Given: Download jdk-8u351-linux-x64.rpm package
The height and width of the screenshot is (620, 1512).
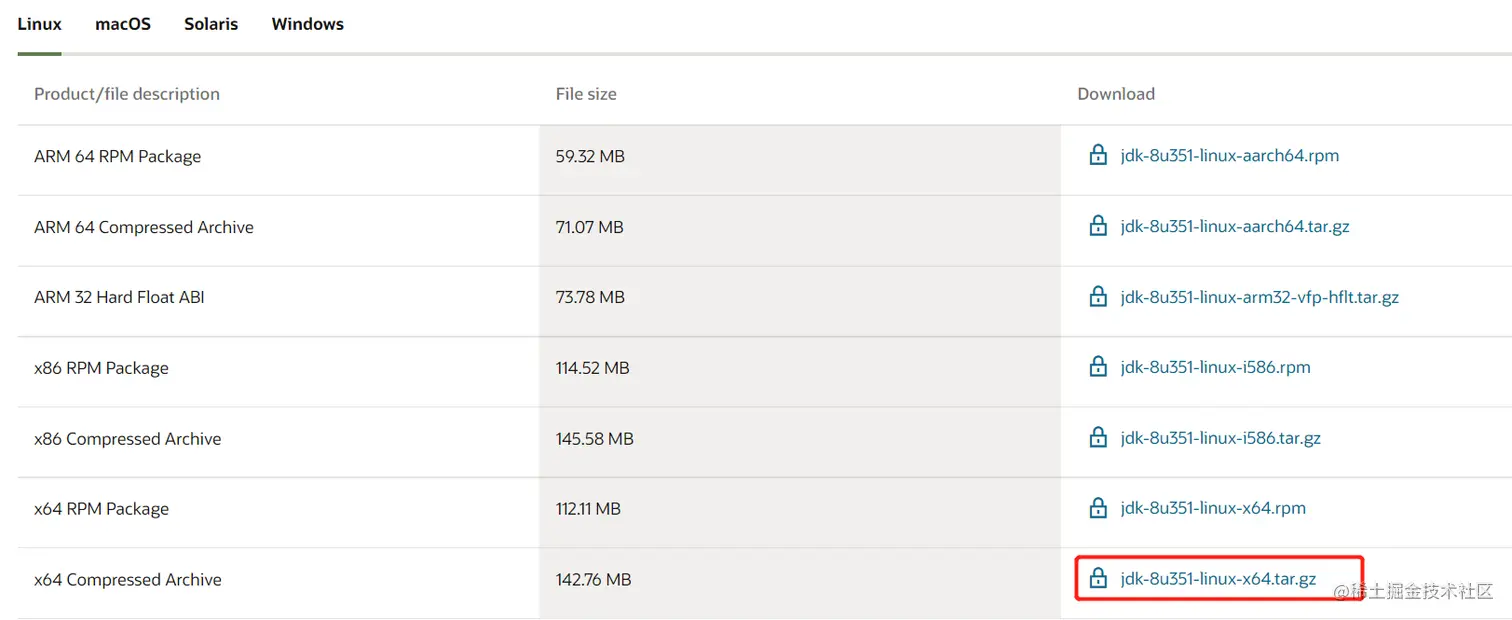Looking at the screenshot, I should coord(1213,508).
